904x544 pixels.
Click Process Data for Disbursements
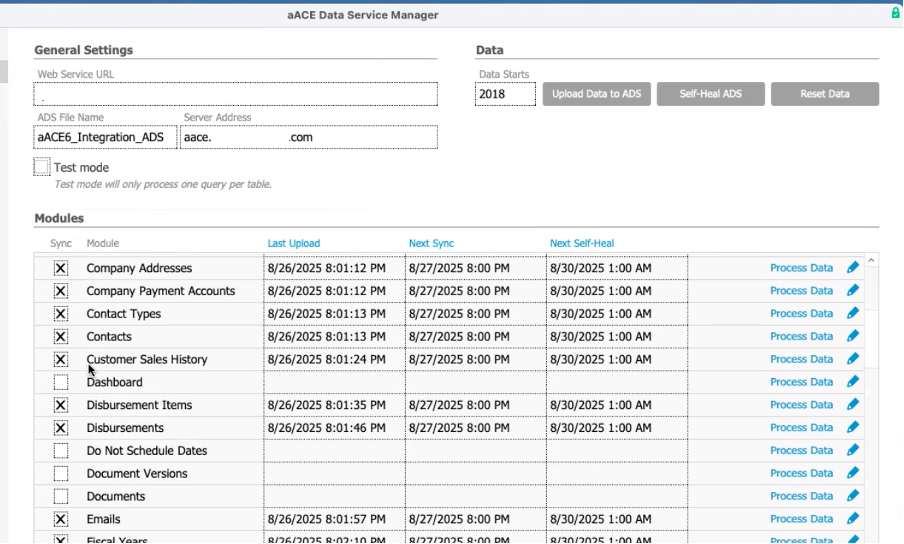coord(801,427)
